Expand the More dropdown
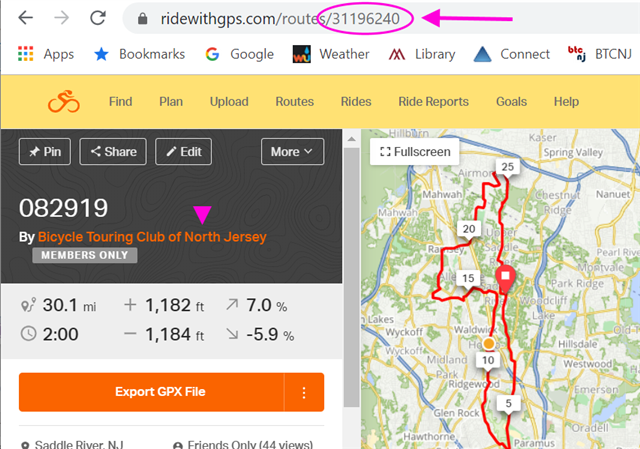640x449 pixels. tap(293, 151)
